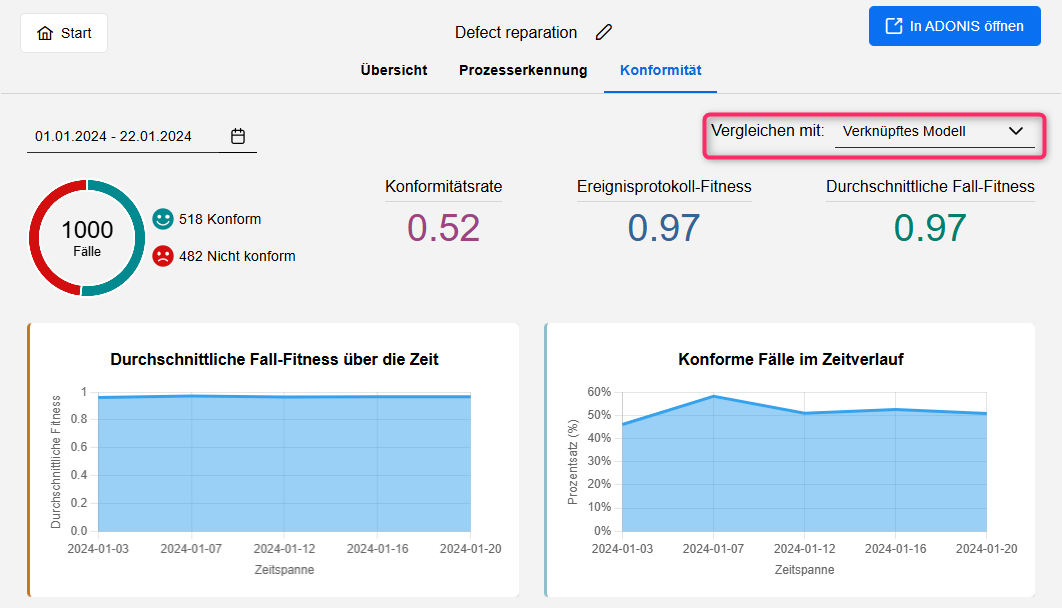Click the date range field 01.01.2024 - 22.01.2024
Image resolution: width=1062 pixels, height=608 pixels.
pos(113,136)
